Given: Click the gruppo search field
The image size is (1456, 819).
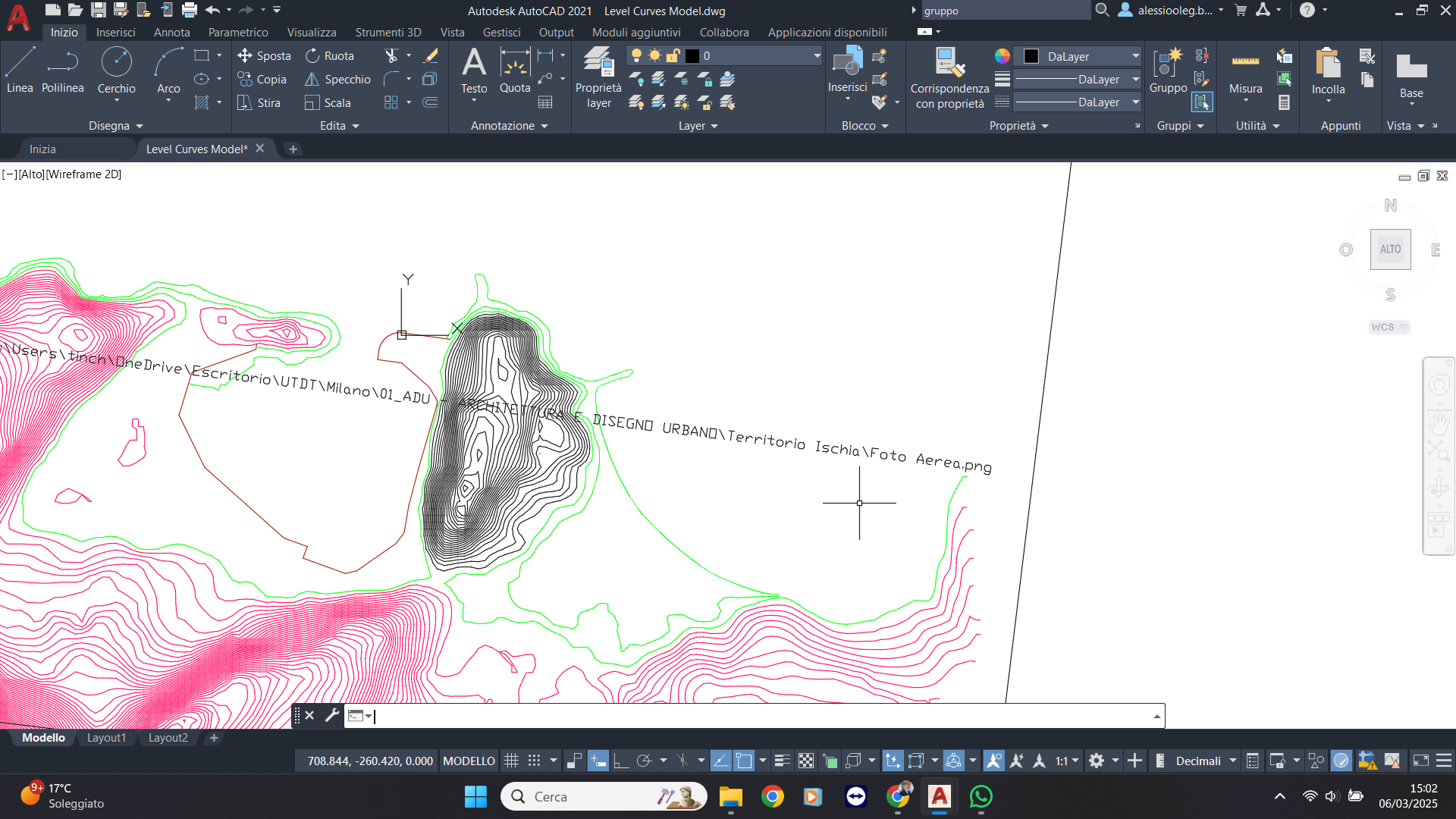Looking at the screenshot, I should (x=1005, y=11).
